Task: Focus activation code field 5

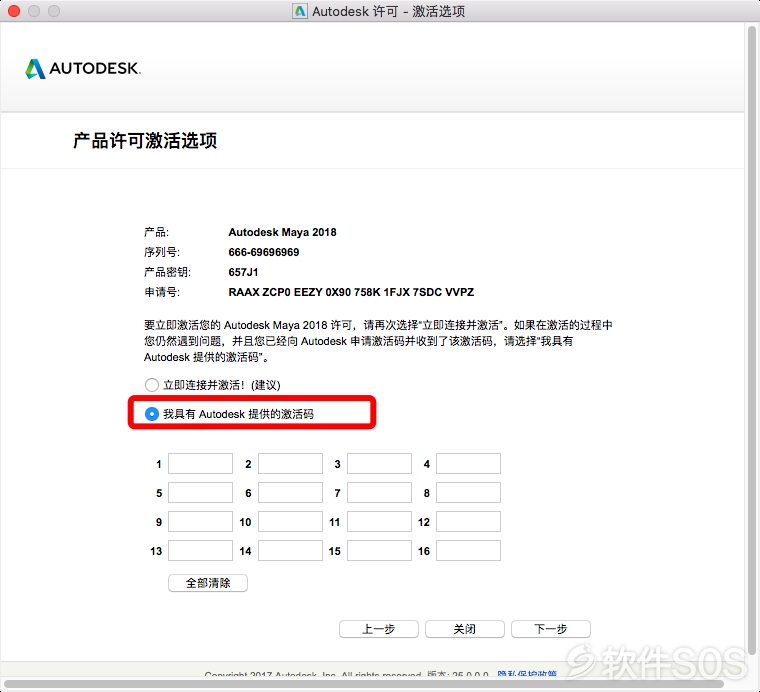Action: (200, 493)
